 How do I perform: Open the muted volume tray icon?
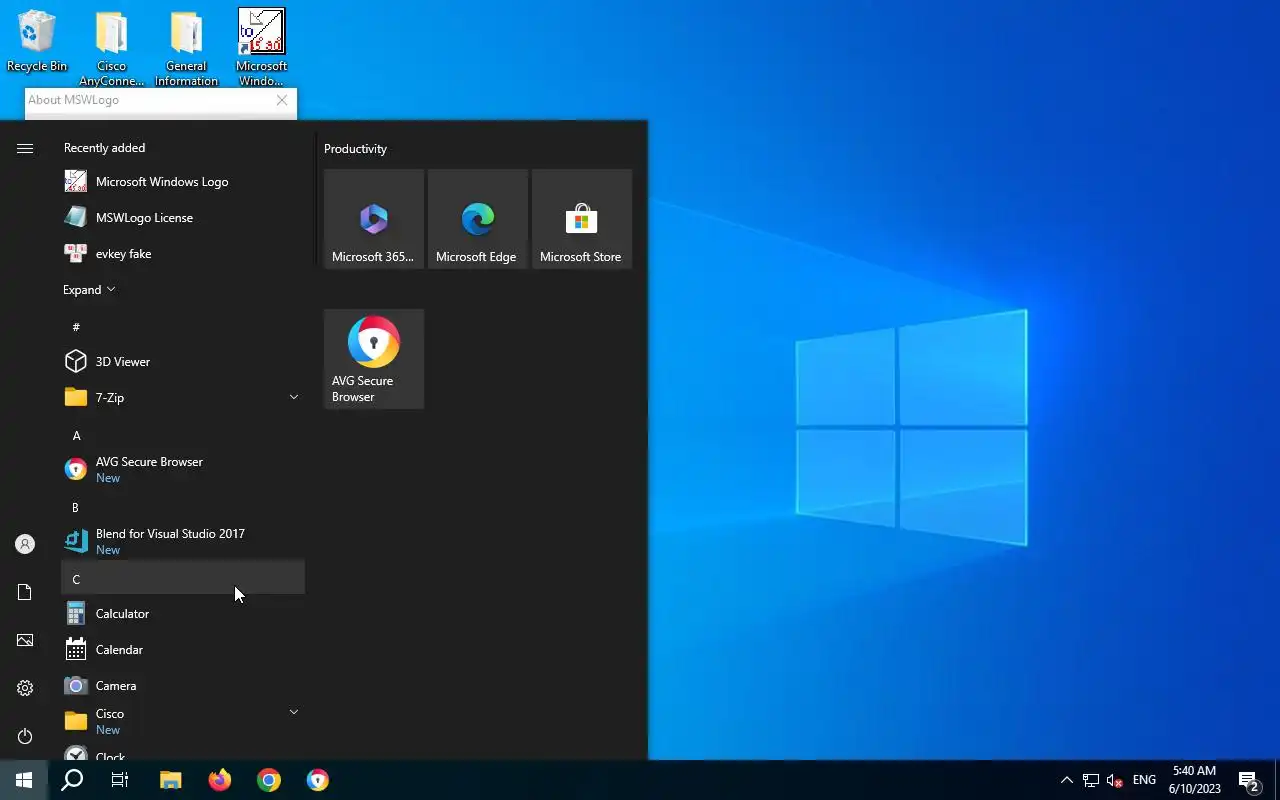[x=1115, y=780]
